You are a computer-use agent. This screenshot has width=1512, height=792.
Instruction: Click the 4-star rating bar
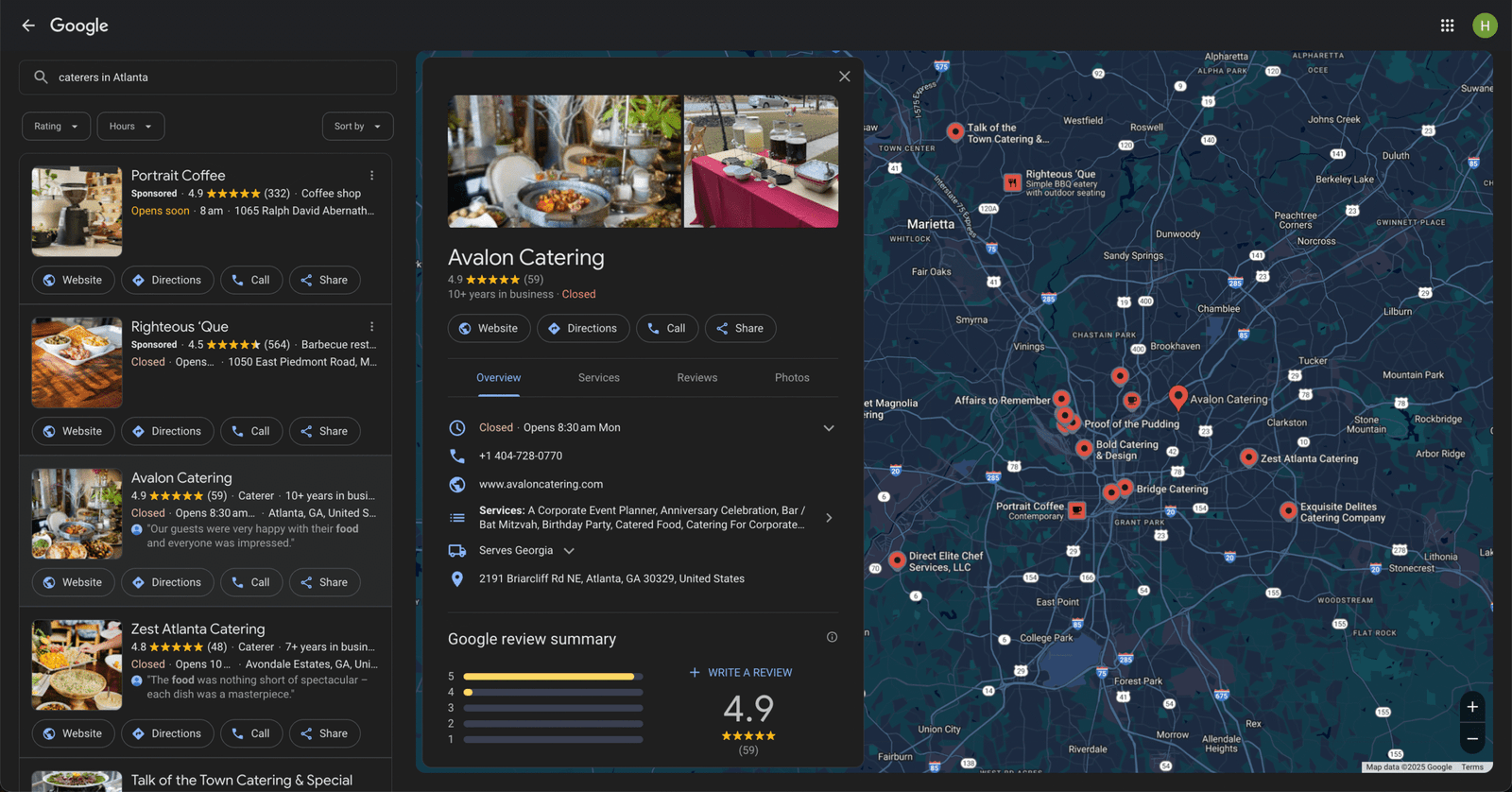(x=553, y=693)
